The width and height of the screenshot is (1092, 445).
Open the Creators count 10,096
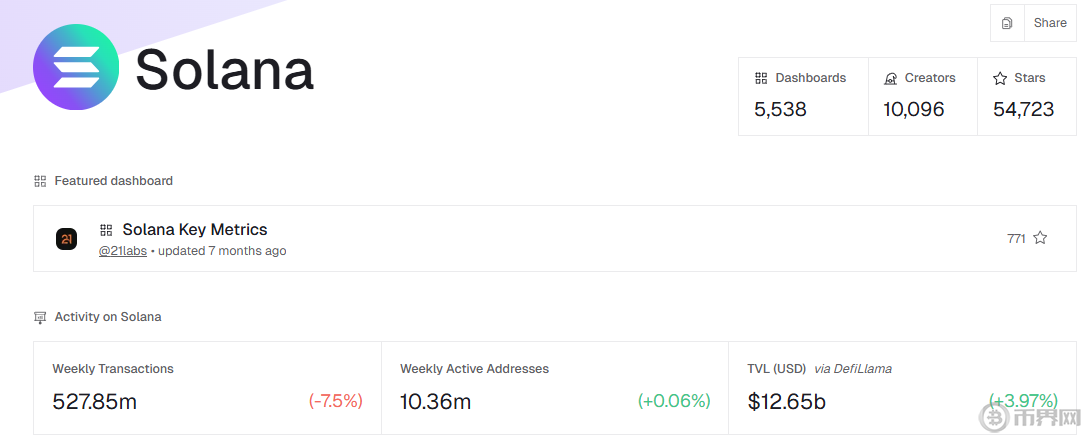coord(913,109)
